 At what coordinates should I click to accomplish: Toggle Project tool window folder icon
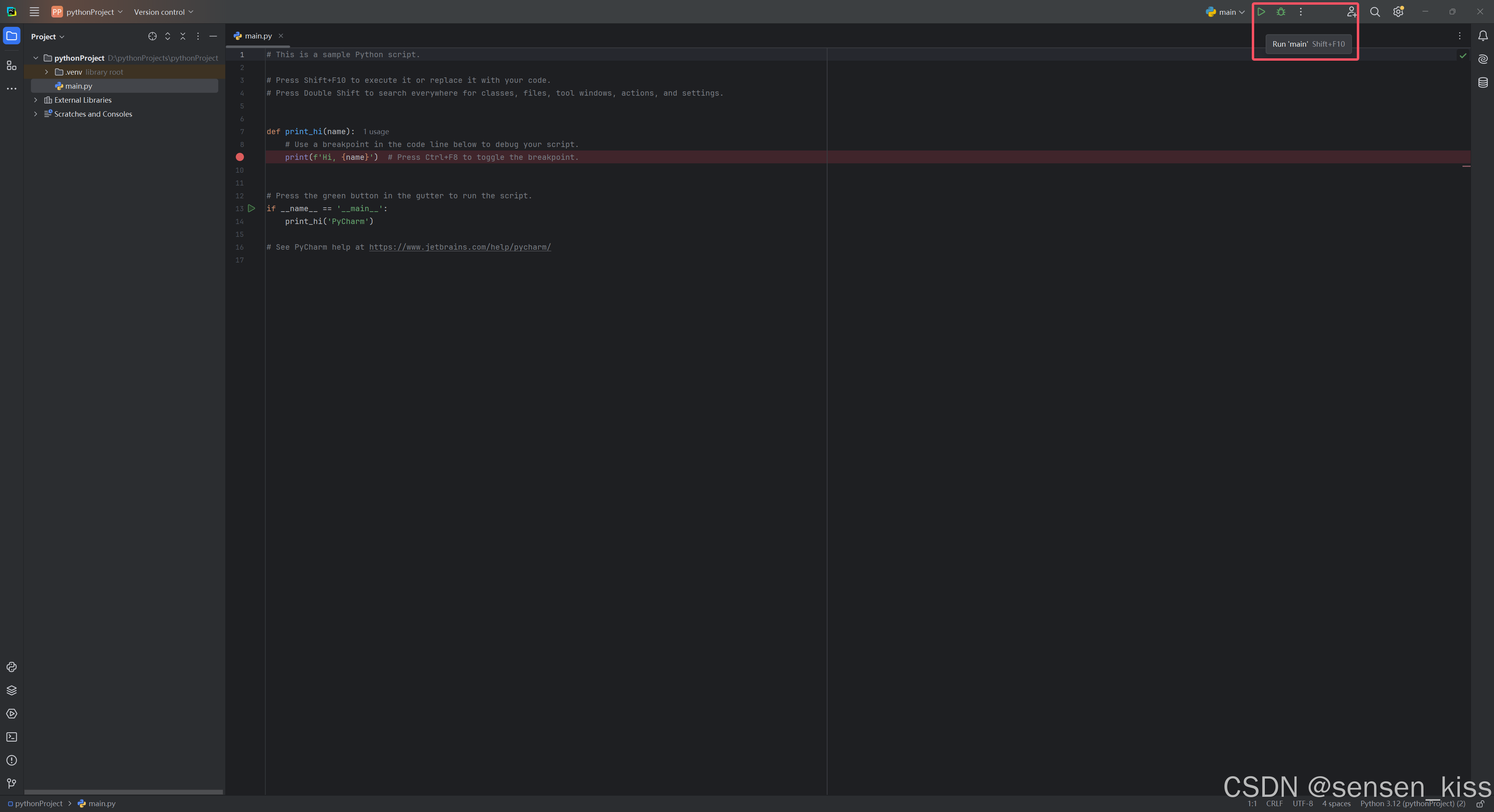point(12,36)
